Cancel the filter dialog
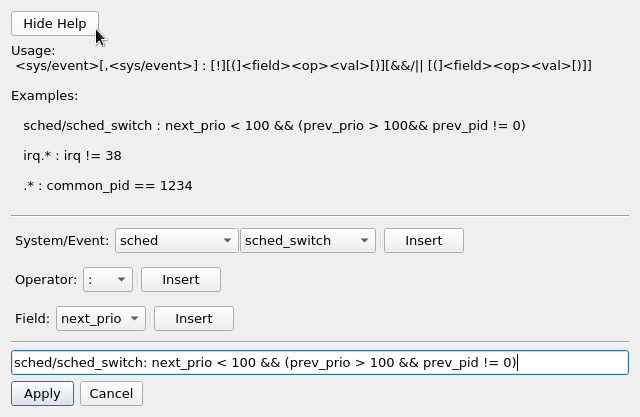The image size is (640, 417). pos(111,394)
